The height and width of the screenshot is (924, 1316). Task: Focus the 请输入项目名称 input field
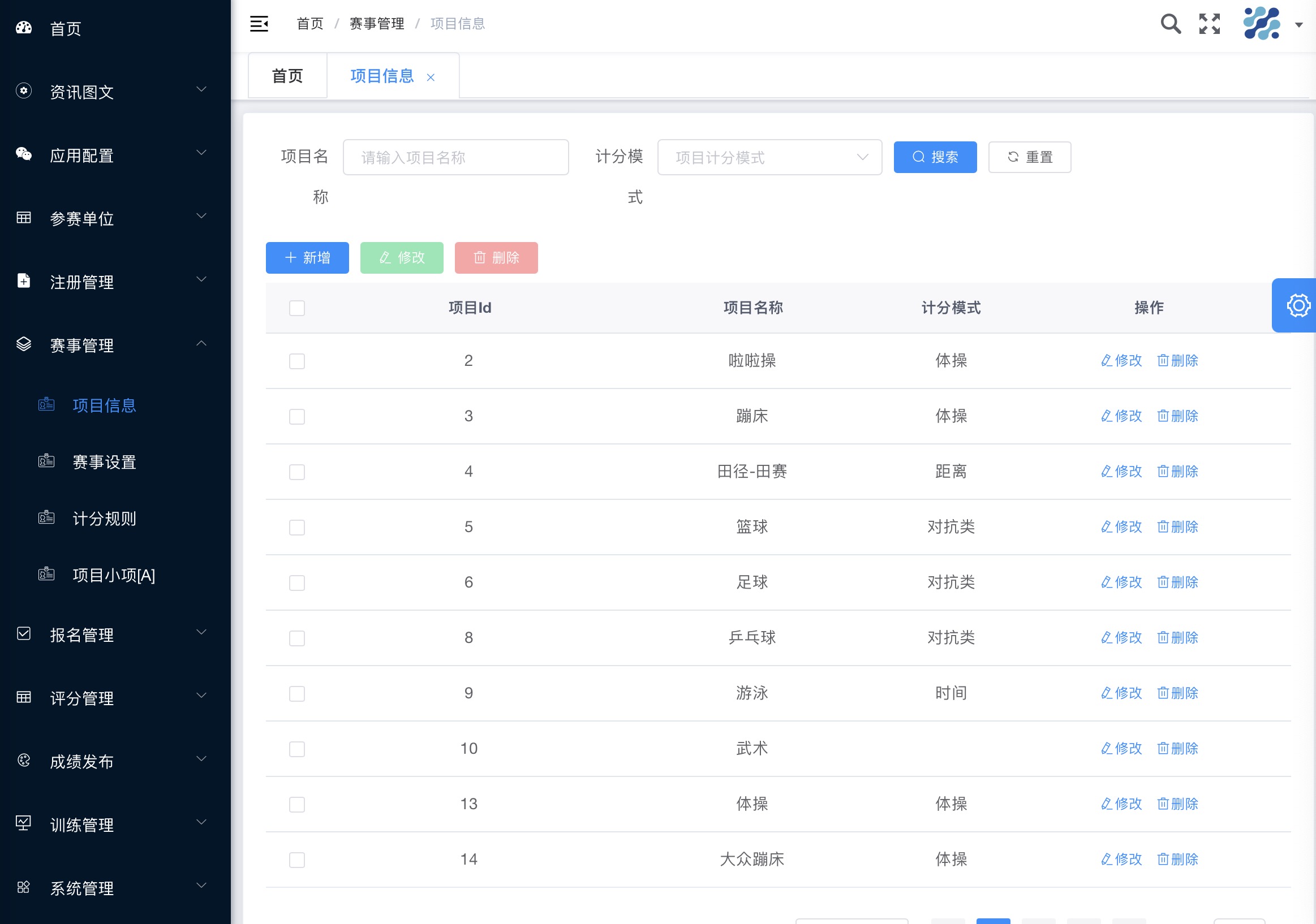click(455, 158)
